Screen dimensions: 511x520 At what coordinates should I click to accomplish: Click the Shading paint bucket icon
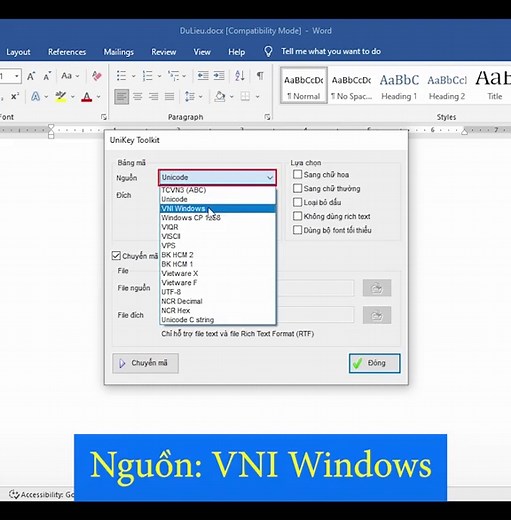tap(220, 97)
